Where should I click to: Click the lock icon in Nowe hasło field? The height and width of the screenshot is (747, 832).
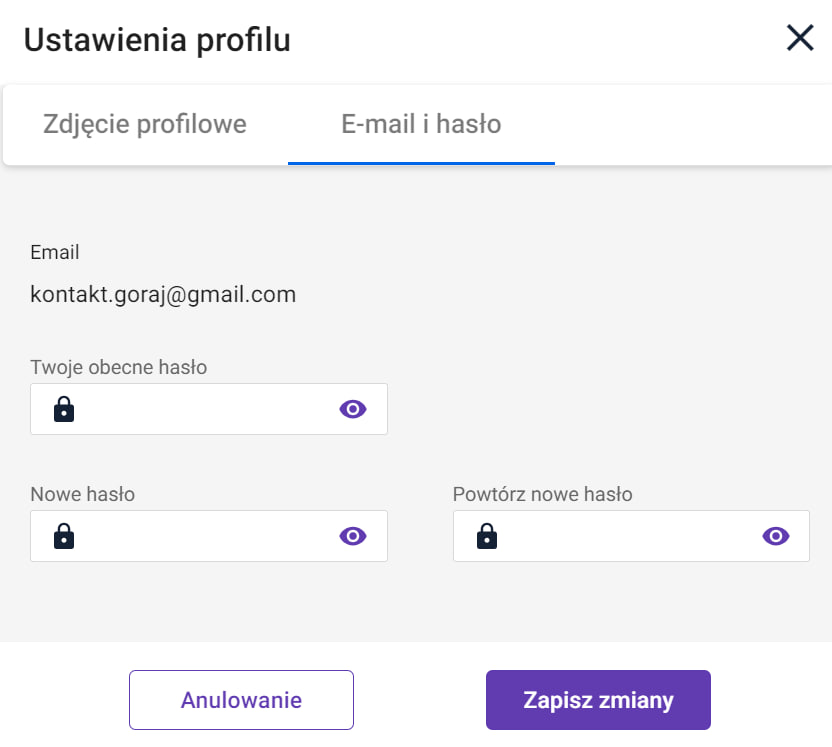(x=64, y=536)
